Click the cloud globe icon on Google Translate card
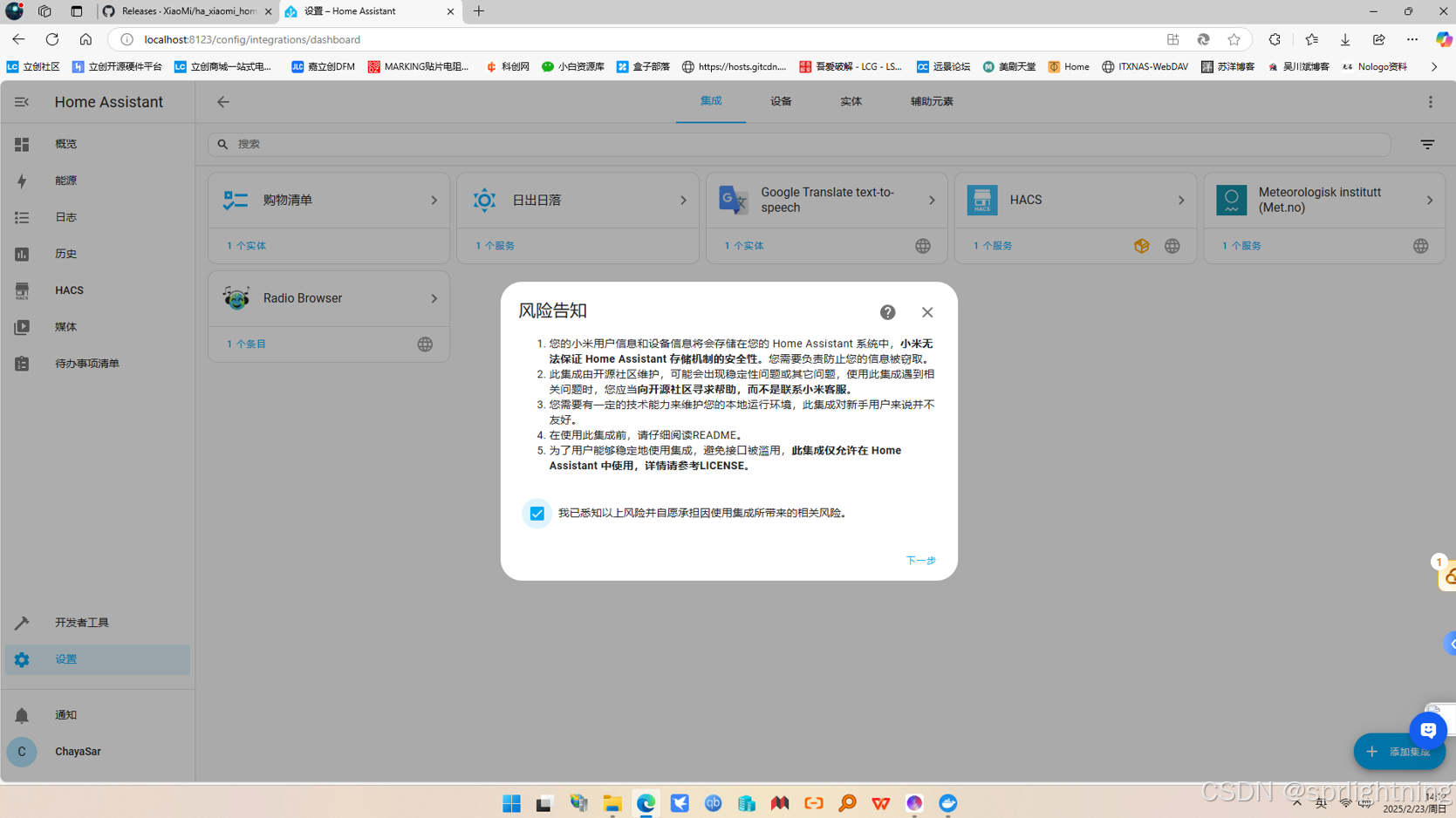The height and width of the screenshot is (818, 1456). [x=923, y=246]
